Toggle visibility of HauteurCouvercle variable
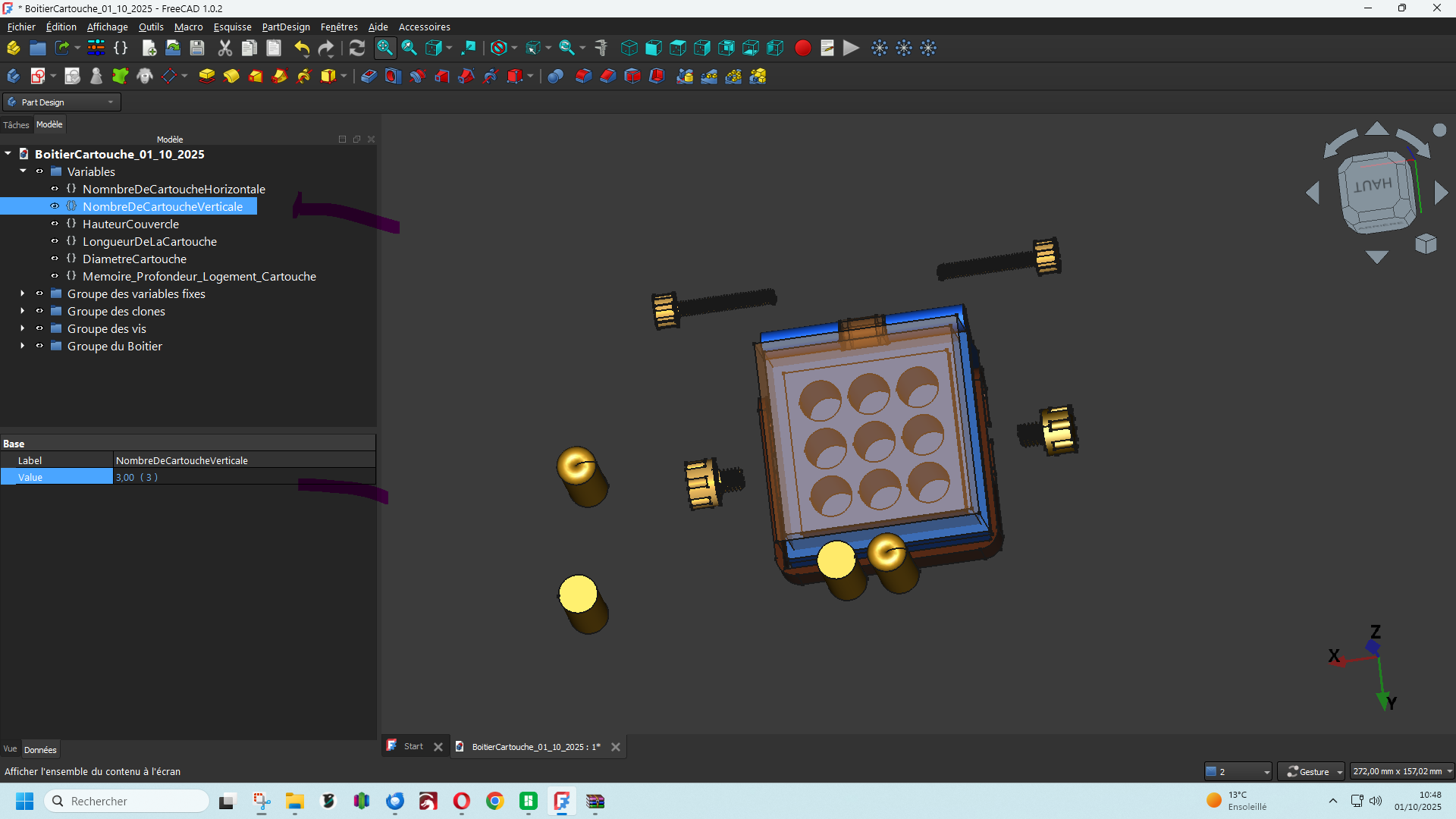Screen dimensions: 1456x819 coord(55,224)
